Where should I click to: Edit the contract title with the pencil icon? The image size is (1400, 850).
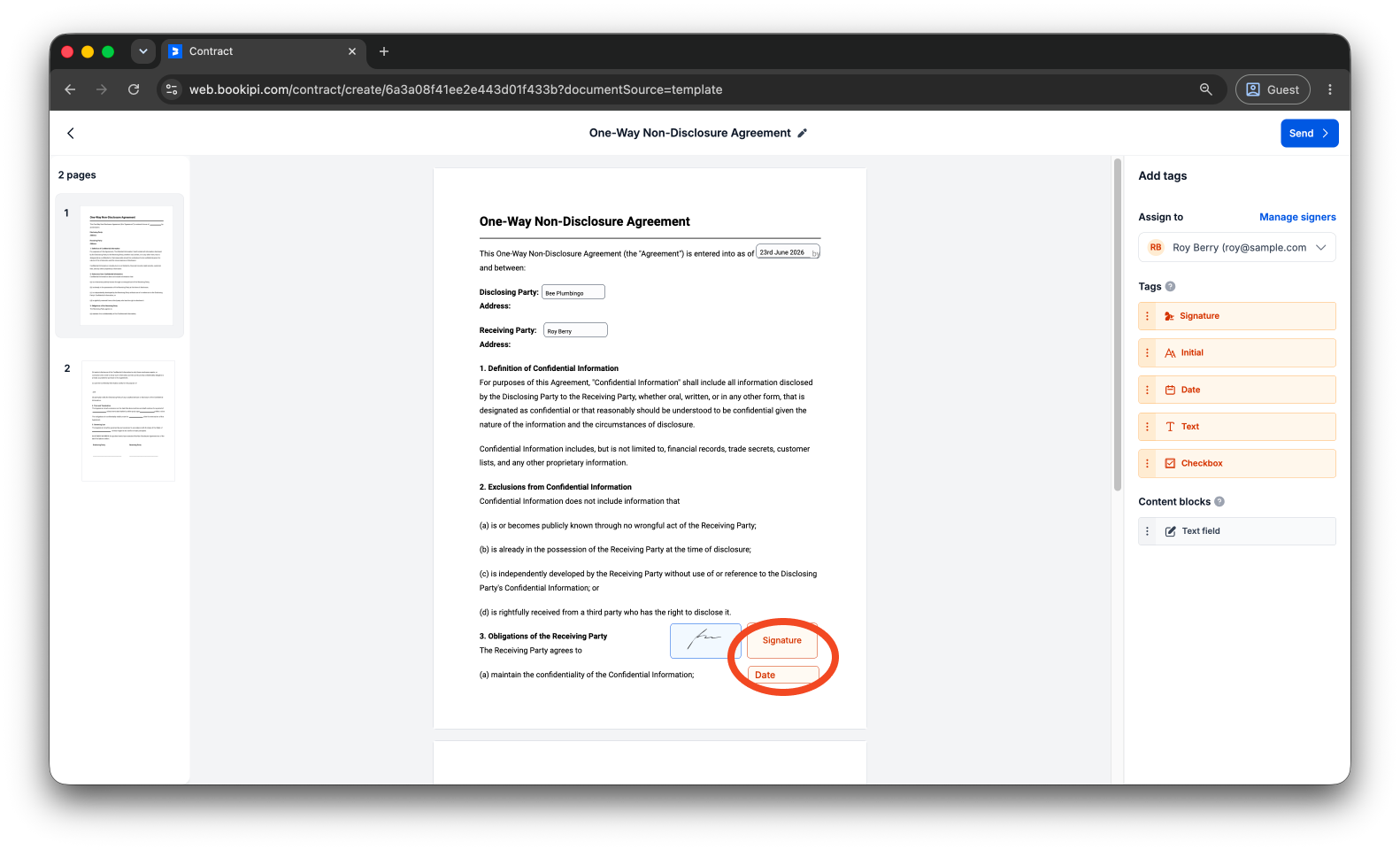803,133
